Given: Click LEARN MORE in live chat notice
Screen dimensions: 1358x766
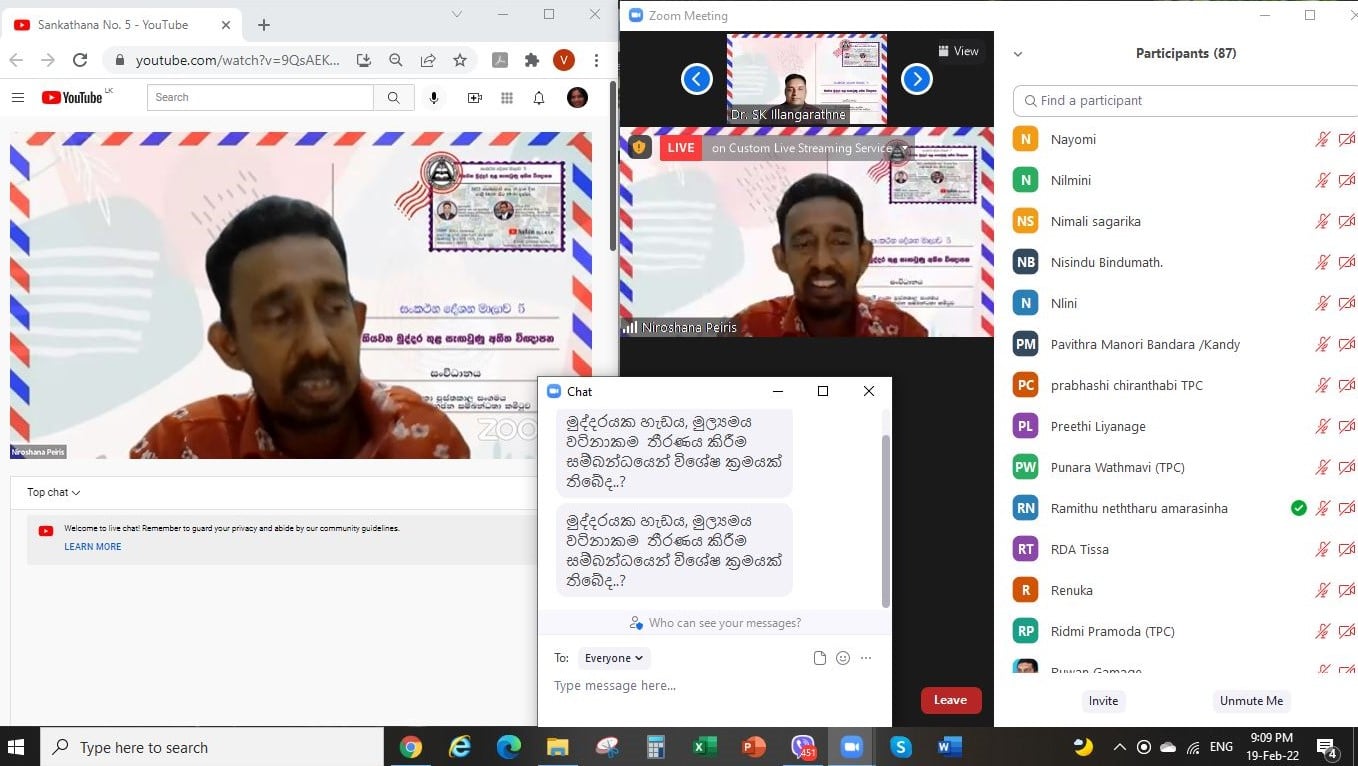Looking at the screenshot, I should 93,547.
